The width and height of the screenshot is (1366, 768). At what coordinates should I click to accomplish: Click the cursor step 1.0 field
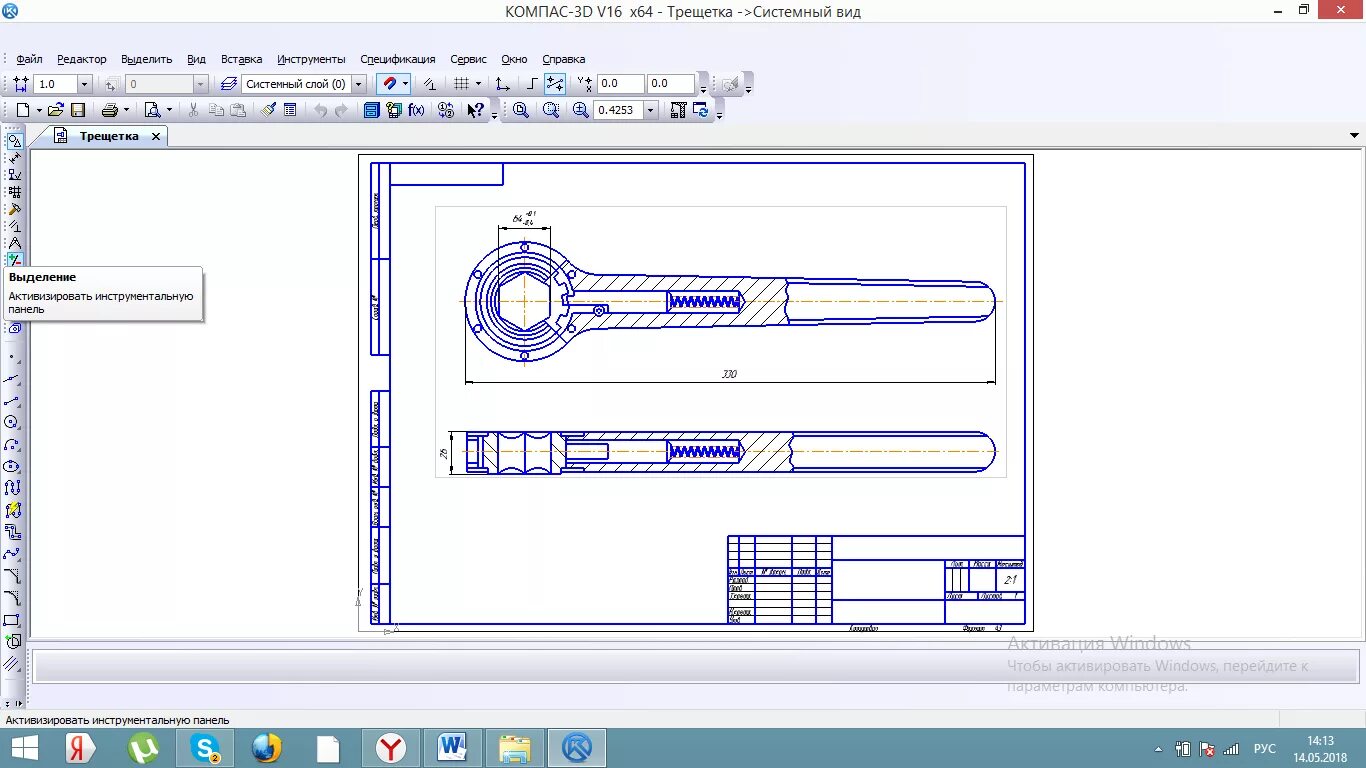pos(55,84)
